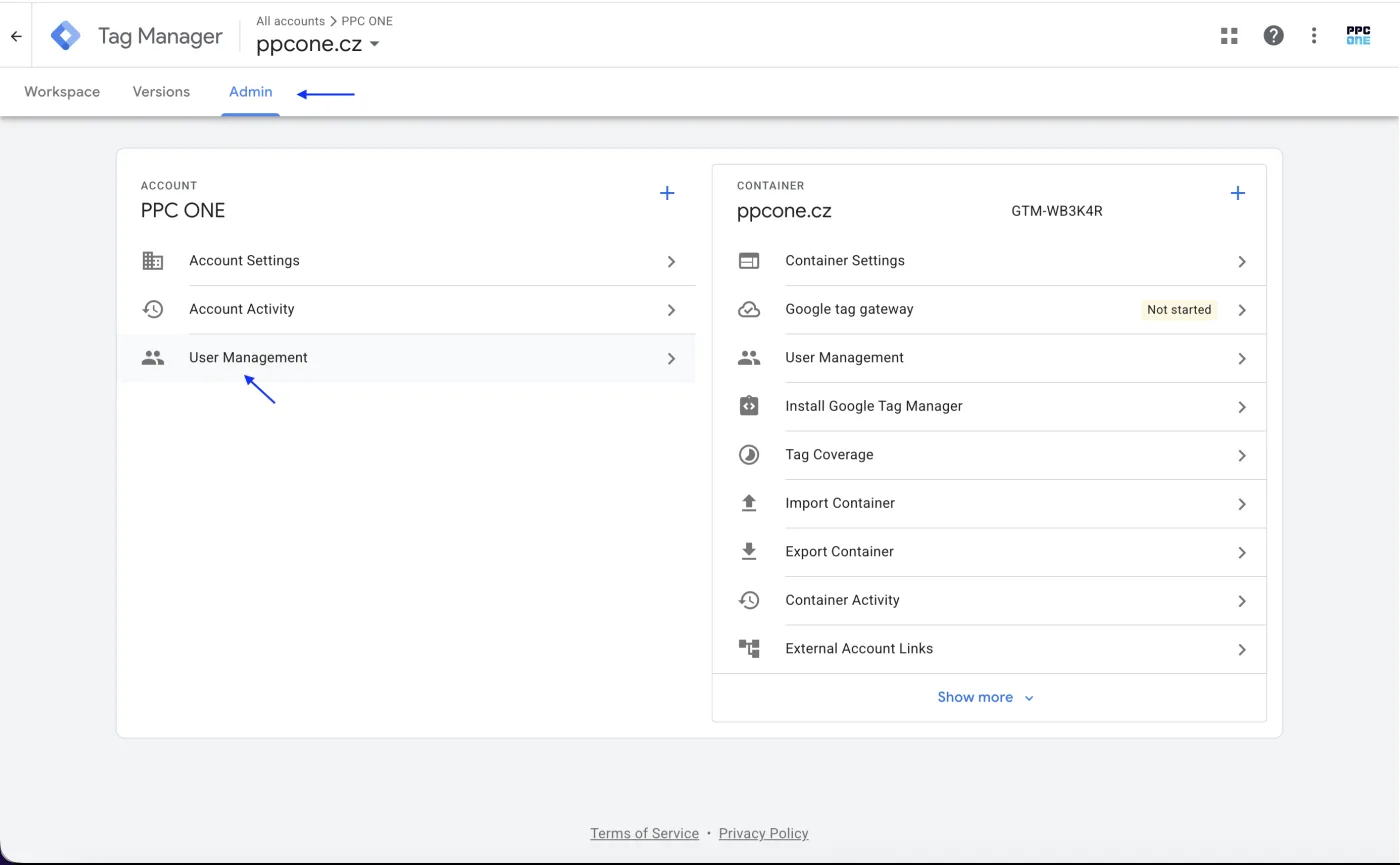Open Google tag gateway

[x=990, y=309]
